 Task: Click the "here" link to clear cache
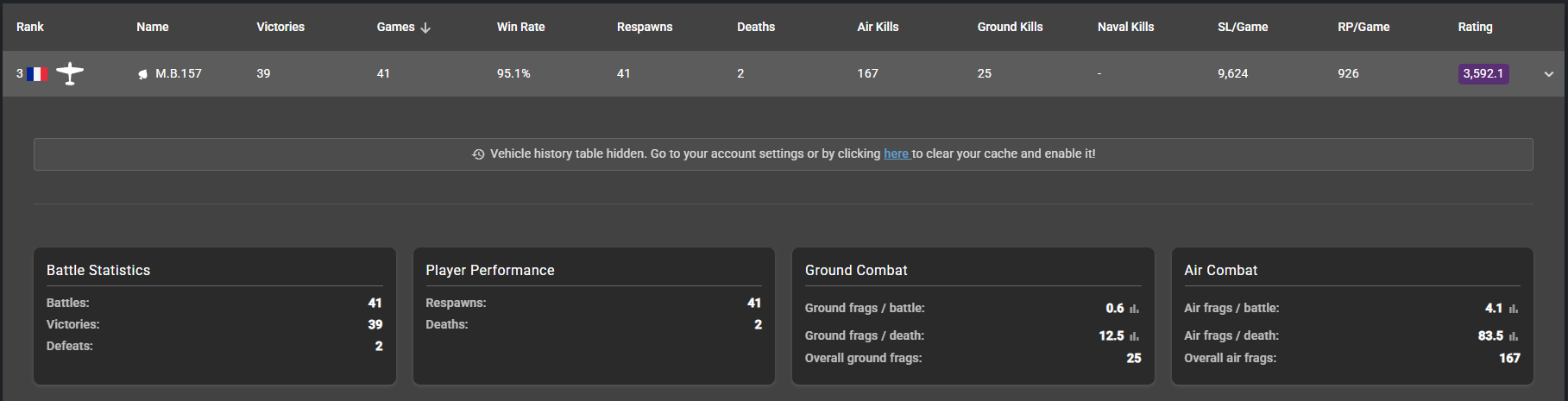pos(896,154)
